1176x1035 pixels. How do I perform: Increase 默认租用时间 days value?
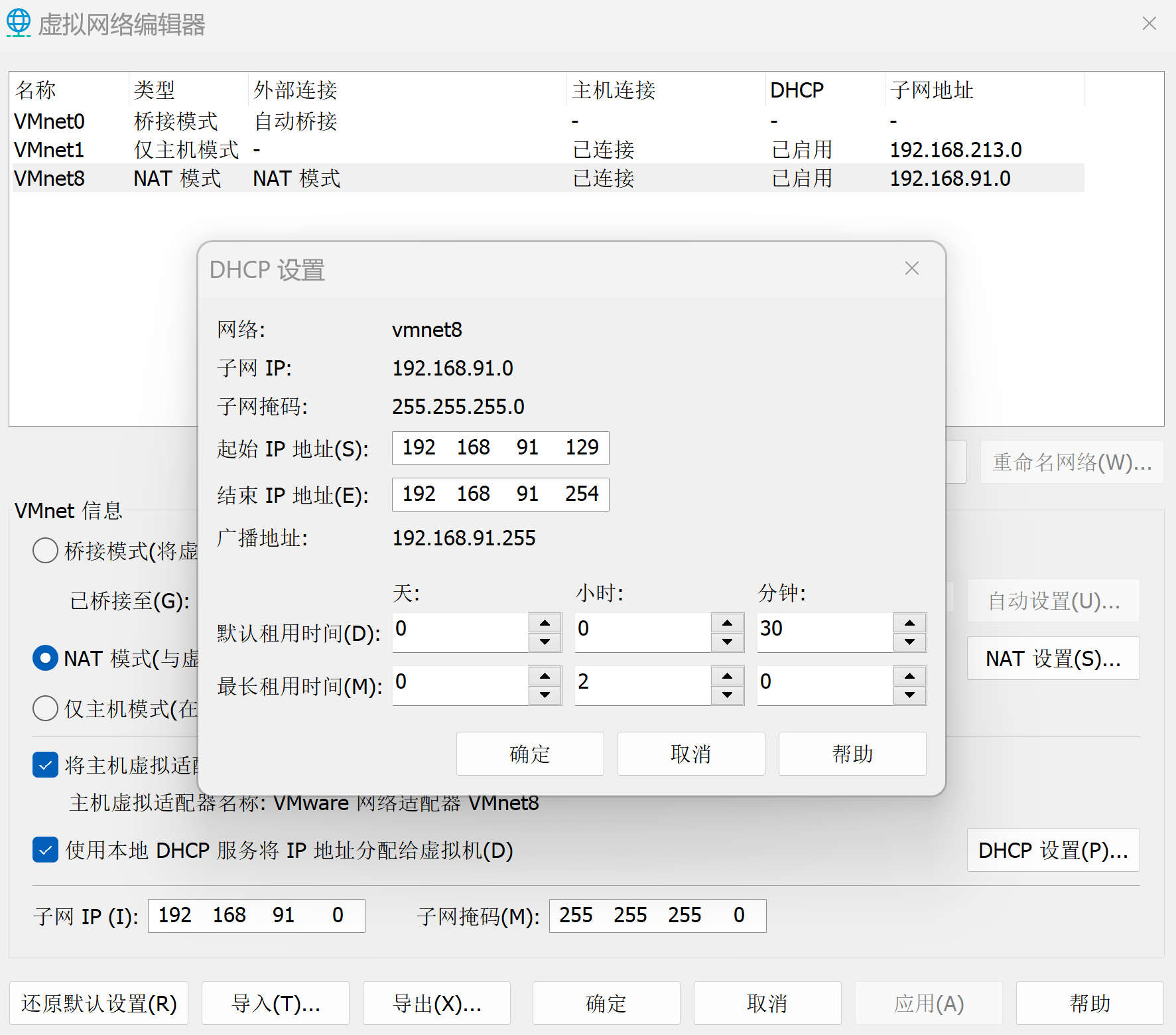click(545, 623)
